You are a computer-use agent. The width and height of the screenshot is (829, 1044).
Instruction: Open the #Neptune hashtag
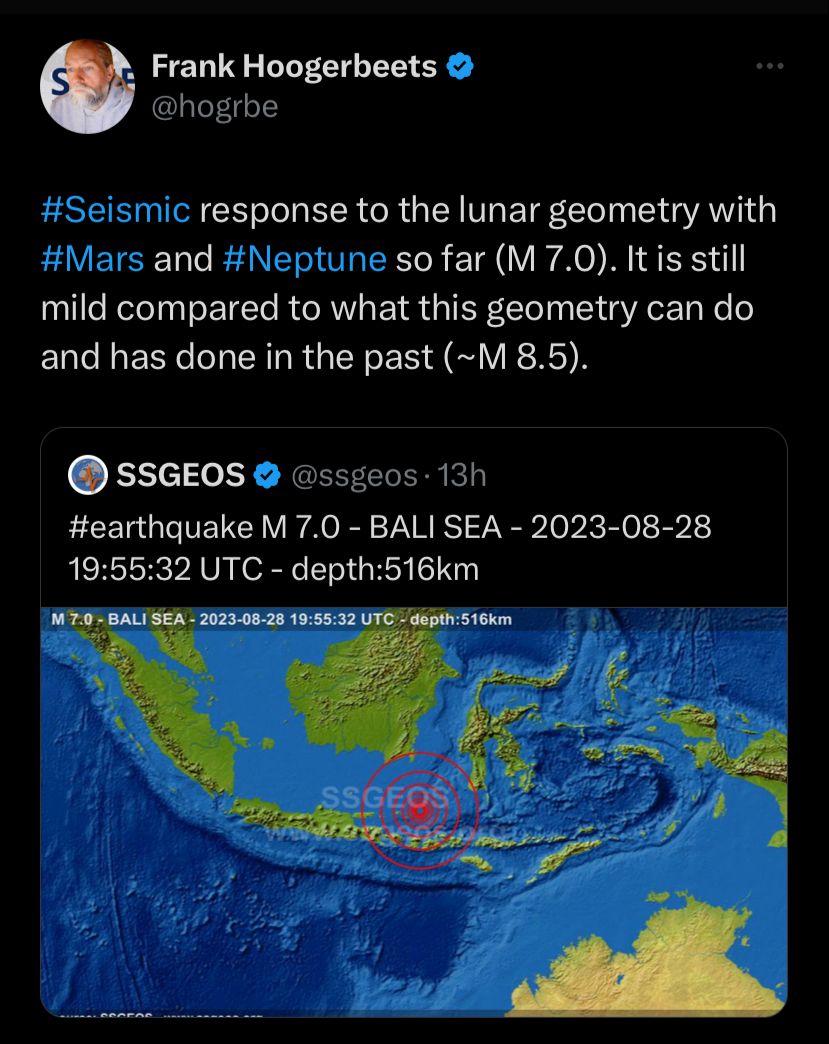coord(304,259)
